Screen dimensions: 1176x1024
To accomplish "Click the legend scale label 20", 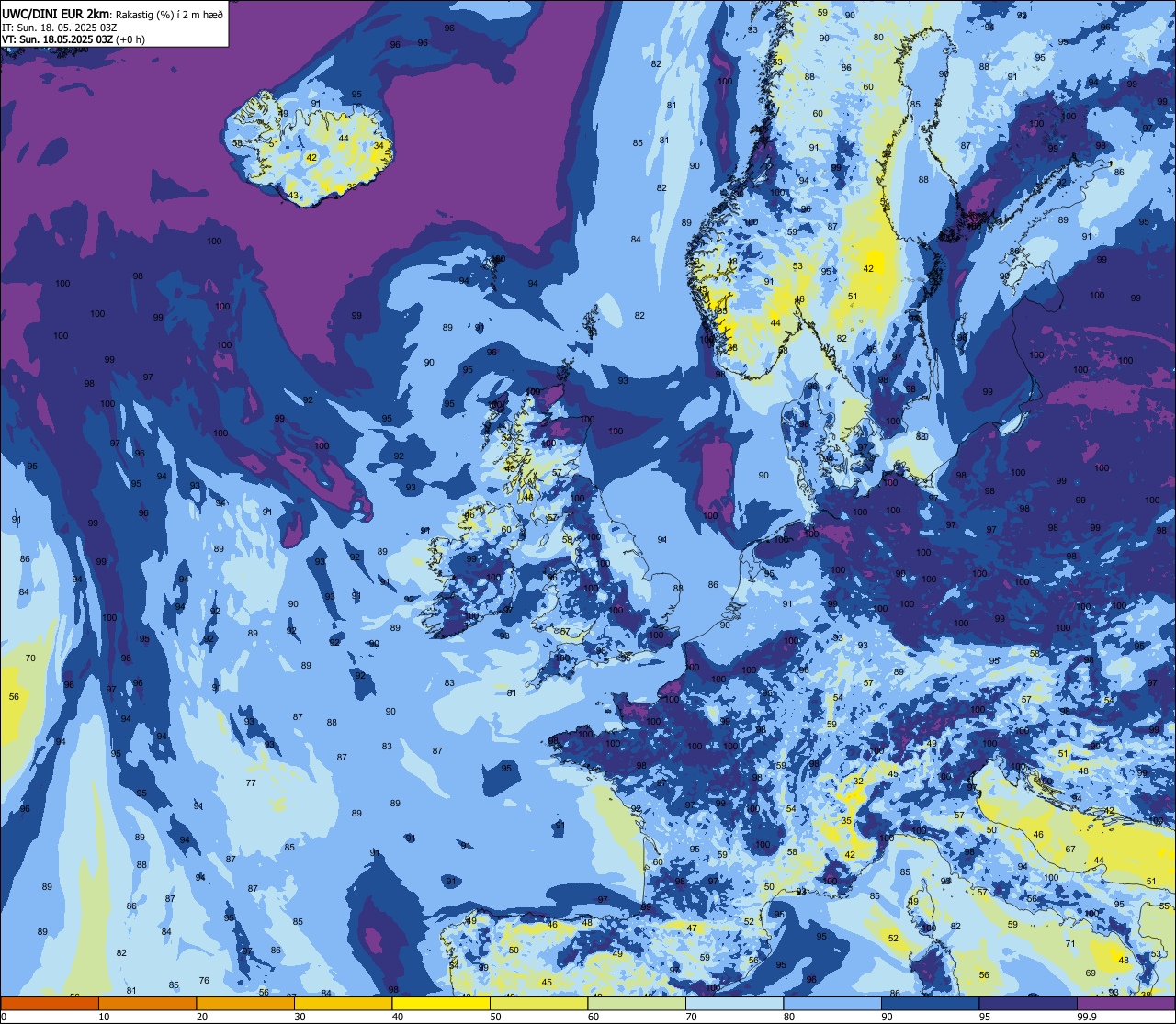I will click(202, 1017).
